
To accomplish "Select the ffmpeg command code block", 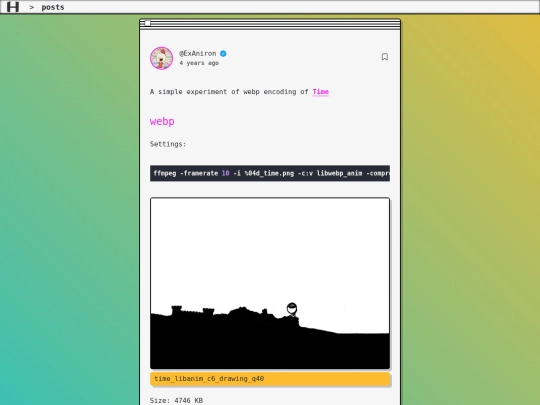I will (x=270, y=173).
